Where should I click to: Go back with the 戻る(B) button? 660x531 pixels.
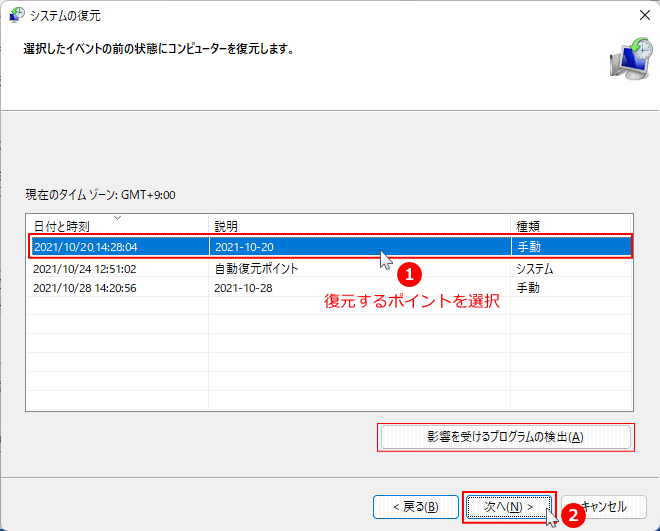[416, 507]
